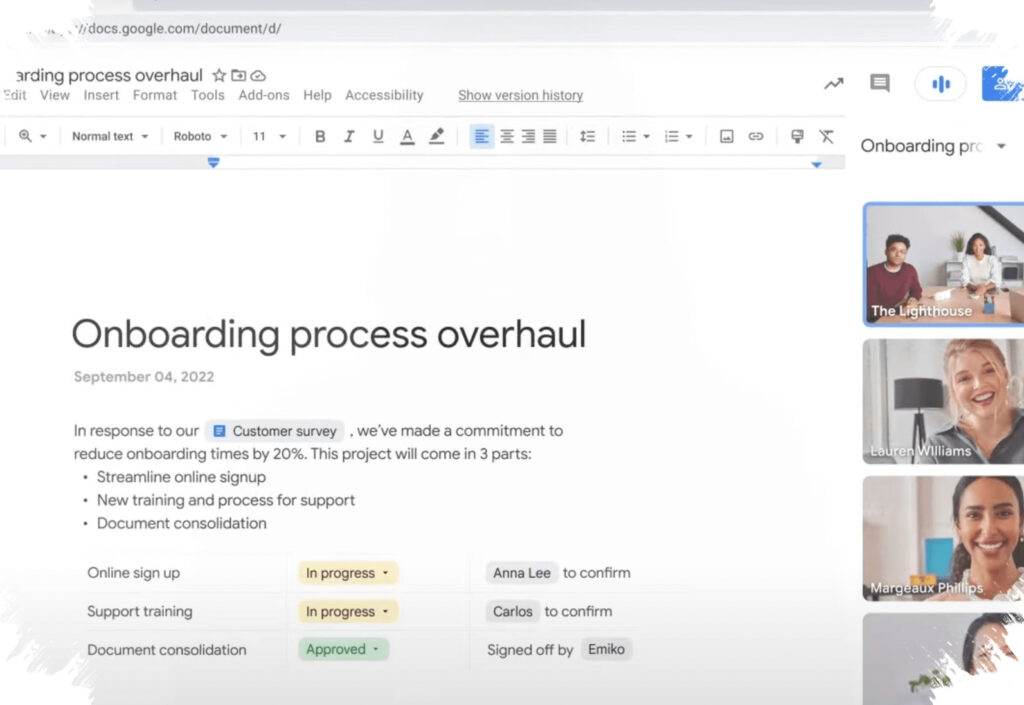
Task: Click Show version history link
Action: [x=520, y=95]
